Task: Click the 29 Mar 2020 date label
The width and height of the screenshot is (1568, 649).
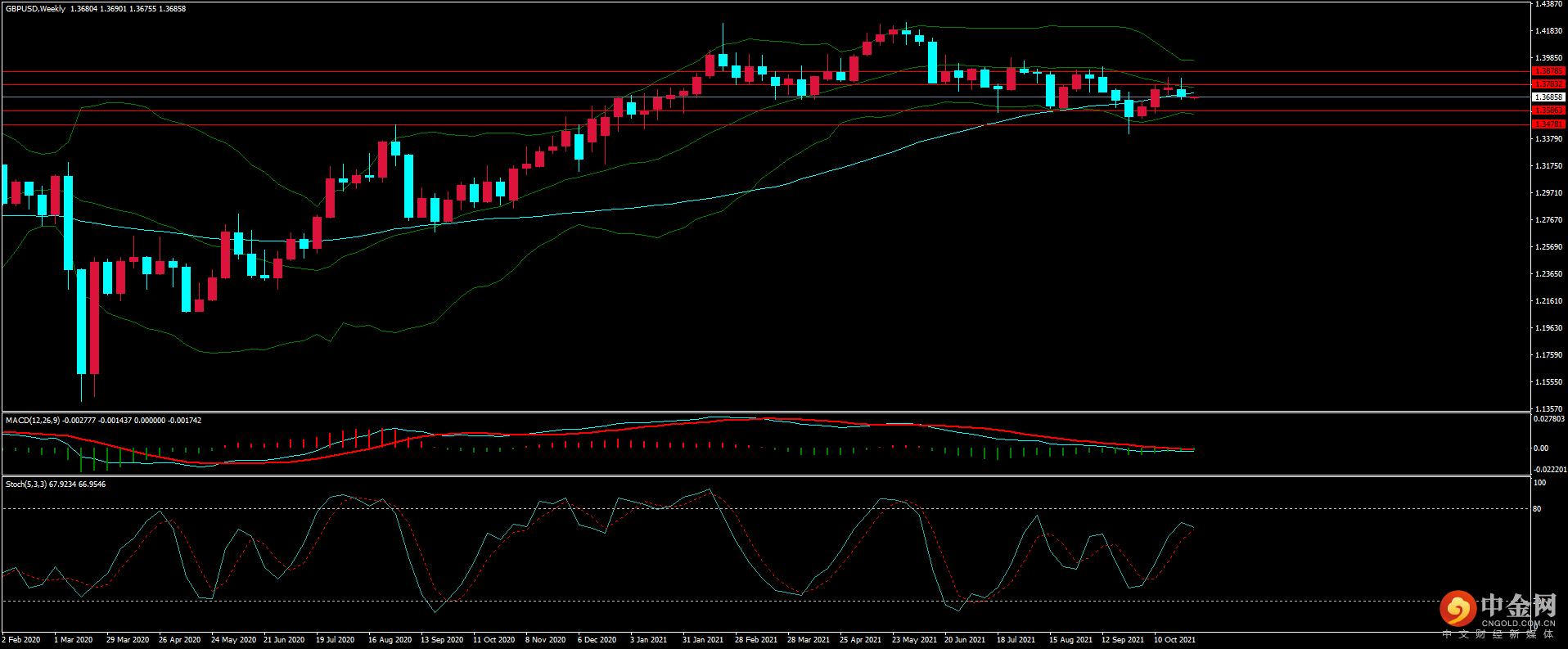Action: coord(128,640)
